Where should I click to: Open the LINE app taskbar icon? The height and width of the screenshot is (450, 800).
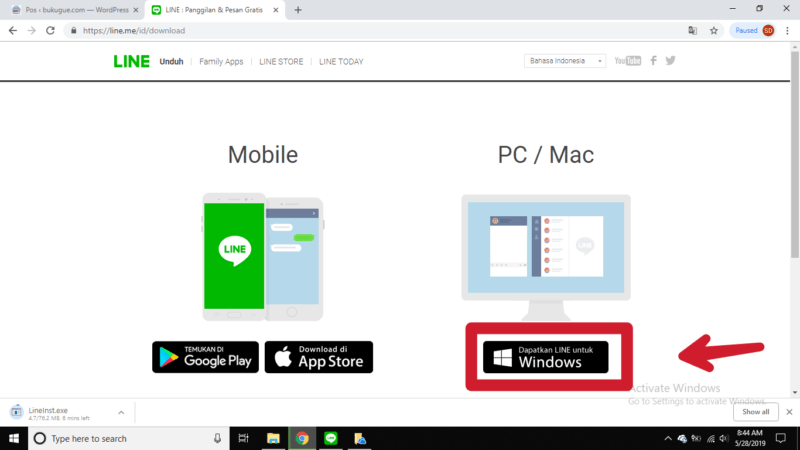click(331, 438)
